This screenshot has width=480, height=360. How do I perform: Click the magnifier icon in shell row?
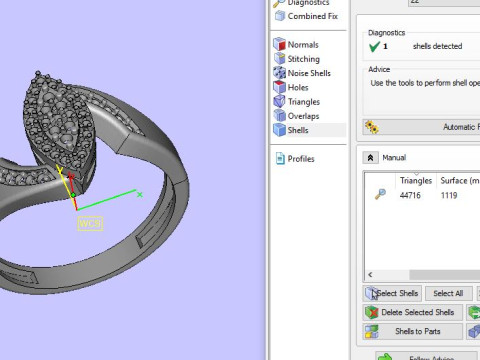tap(380, 194)
